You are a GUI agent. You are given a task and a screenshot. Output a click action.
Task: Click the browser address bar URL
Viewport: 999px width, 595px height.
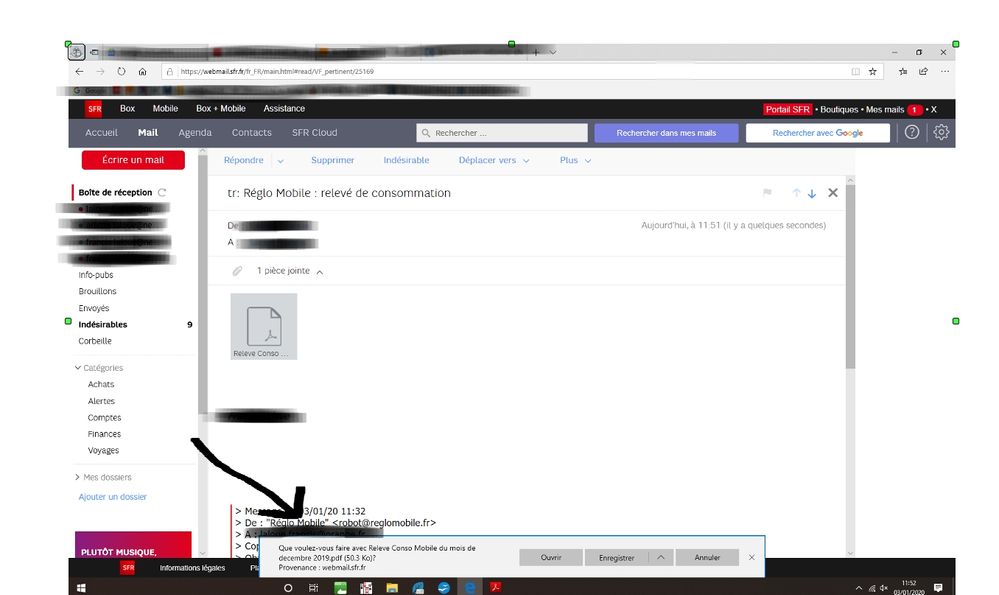point(277,71)
